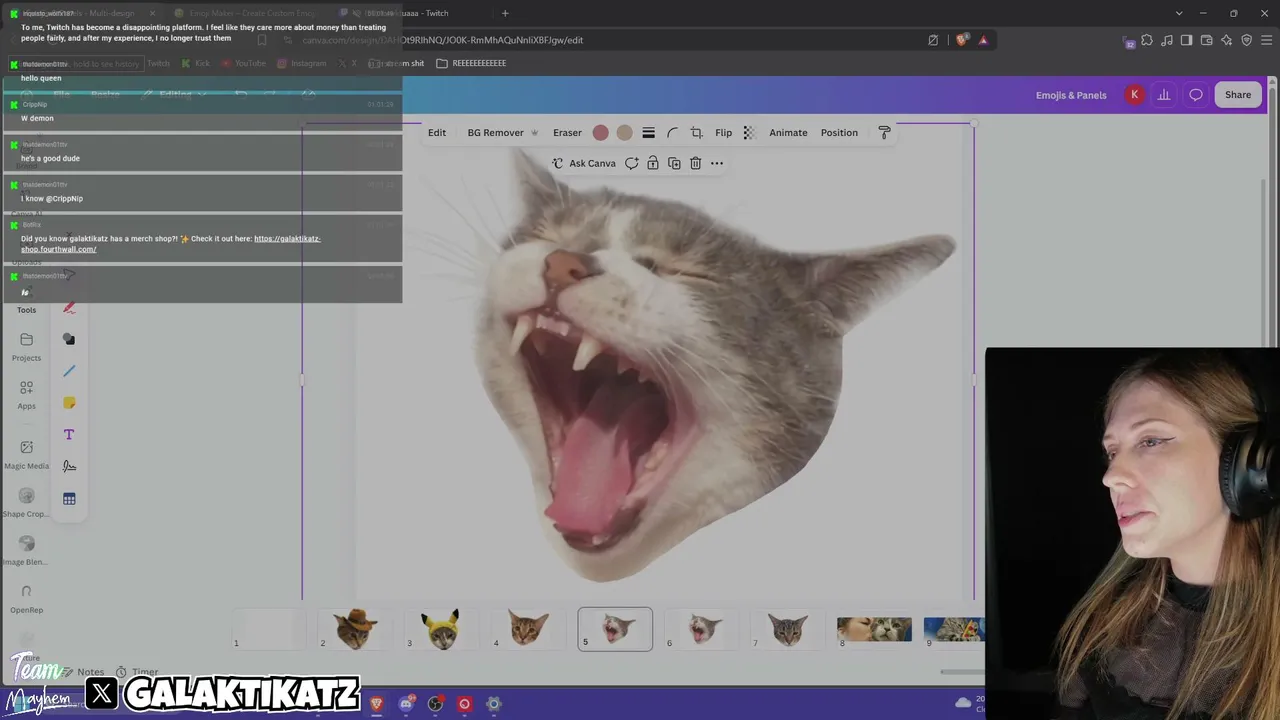
Task: Select the purple Text tool
Action: click(x=69, y=434)
